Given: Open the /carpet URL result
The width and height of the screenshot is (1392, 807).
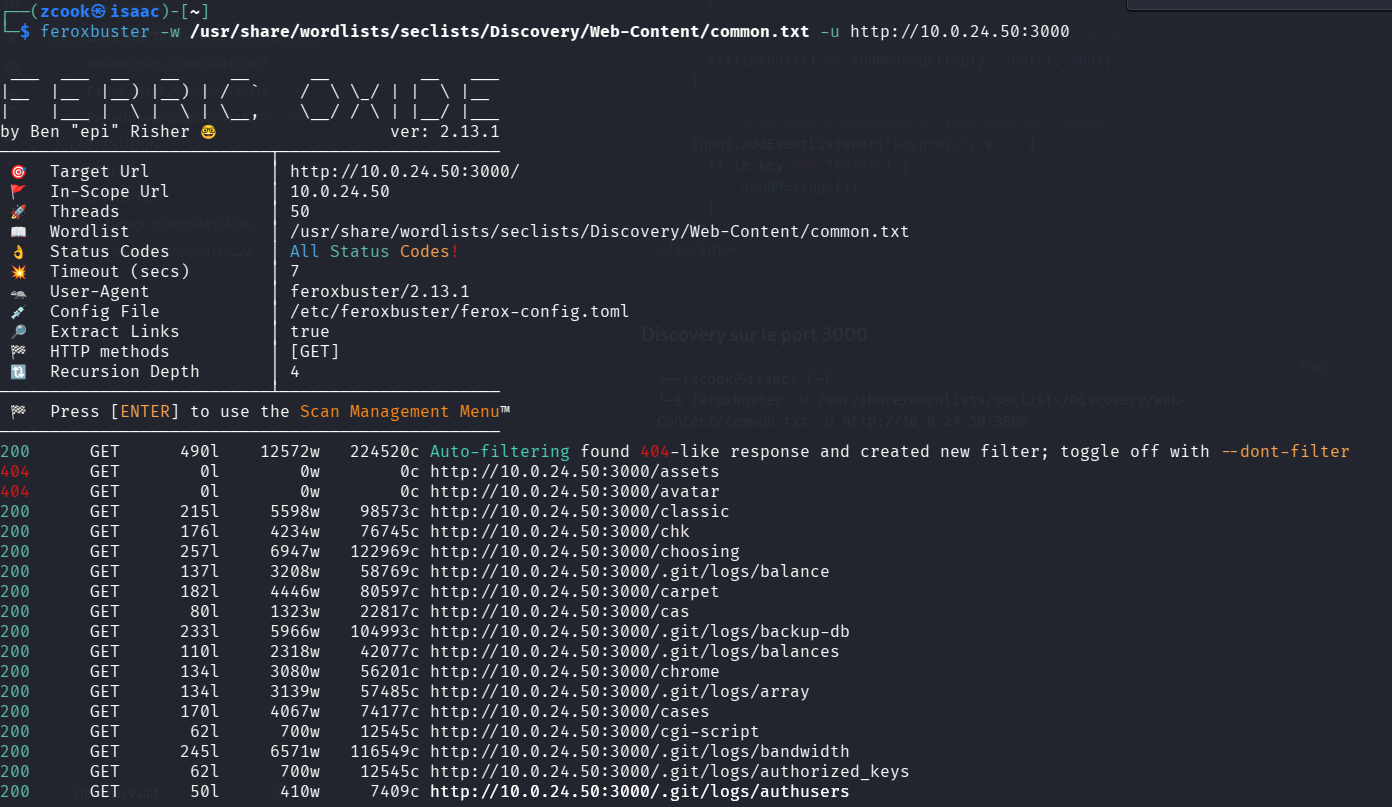Looking at the screenshot, I should point(575,592).
